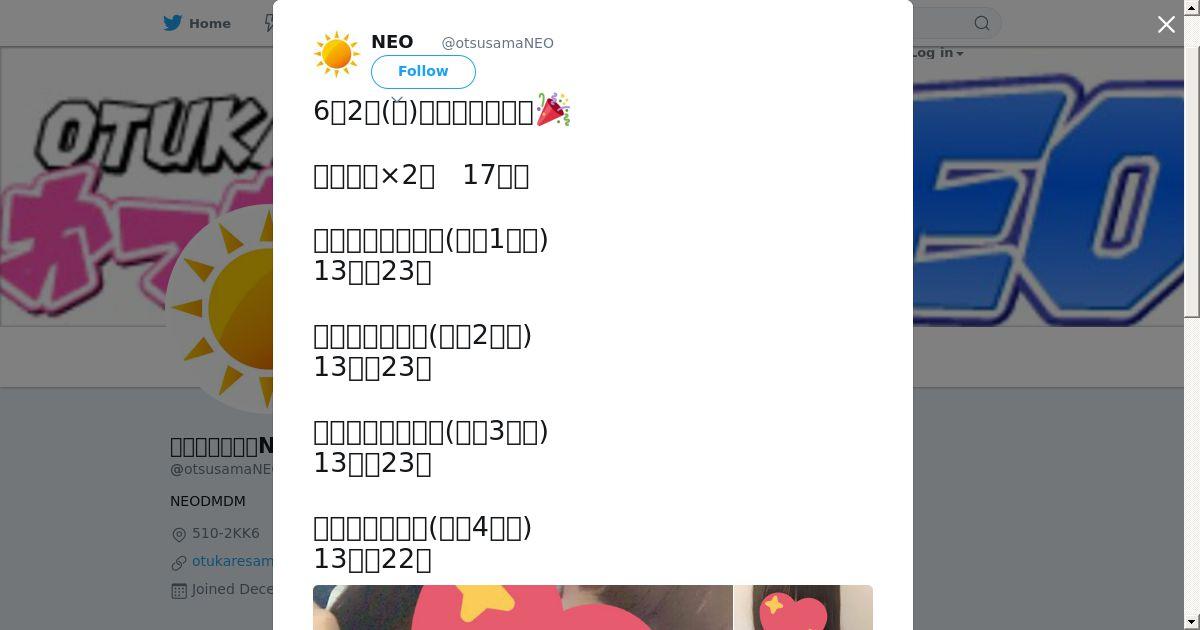The height and width of the screenshot is (630, 1200).
Task: Click the calendar Joined icon
Action: (179, 590)
